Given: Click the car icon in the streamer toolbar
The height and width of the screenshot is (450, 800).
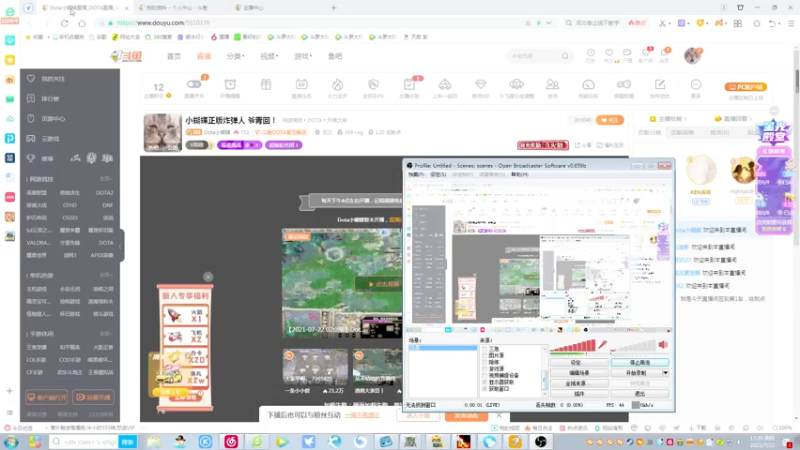Looking at the screenshot, I should click(x=445, y=85).
